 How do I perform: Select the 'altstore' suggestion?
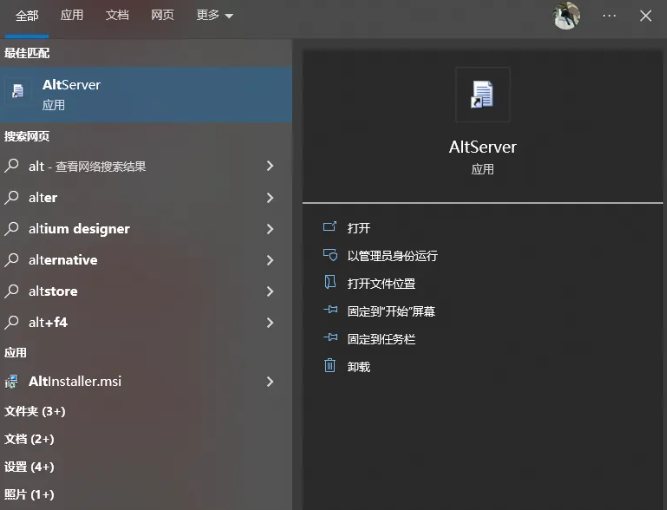coord(146,291)
